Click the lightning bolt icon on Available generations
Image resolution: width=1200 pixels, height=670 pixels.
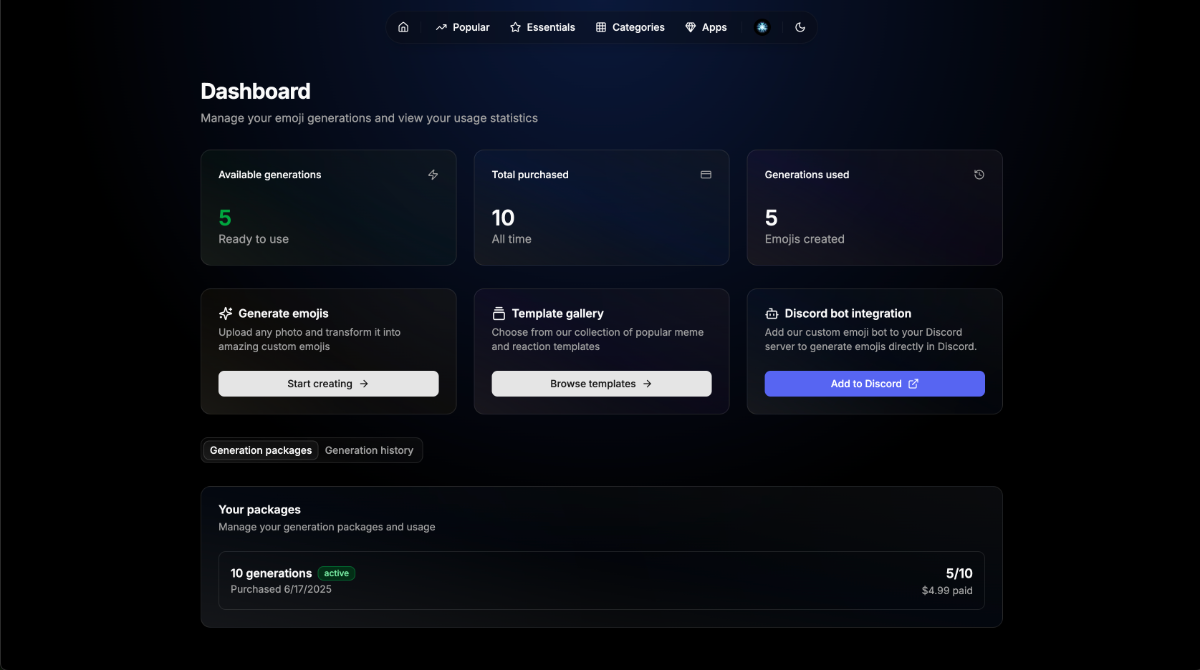(x=433, y=175)
